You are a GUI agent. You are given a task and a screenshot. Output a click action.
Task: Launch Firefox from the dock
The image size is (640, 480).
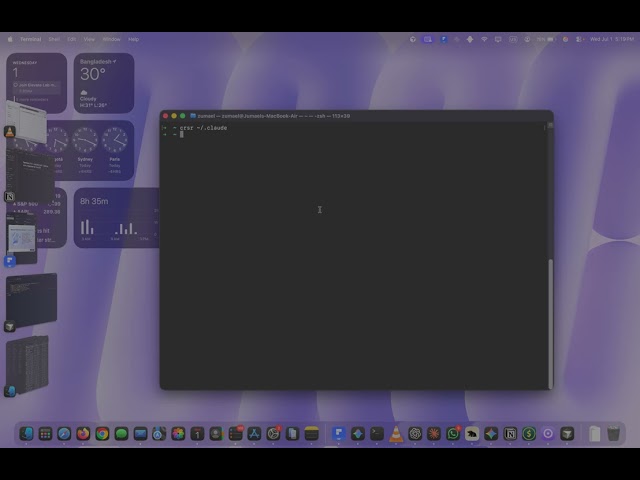click(83, 433)
